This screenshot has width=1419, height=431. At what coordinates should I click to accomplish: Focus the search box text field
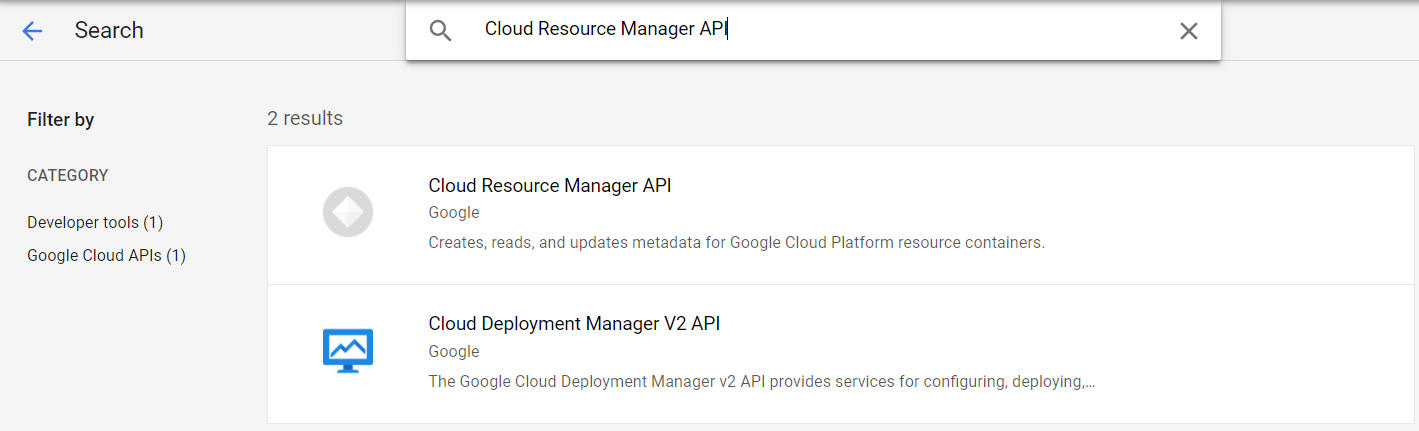800,30
